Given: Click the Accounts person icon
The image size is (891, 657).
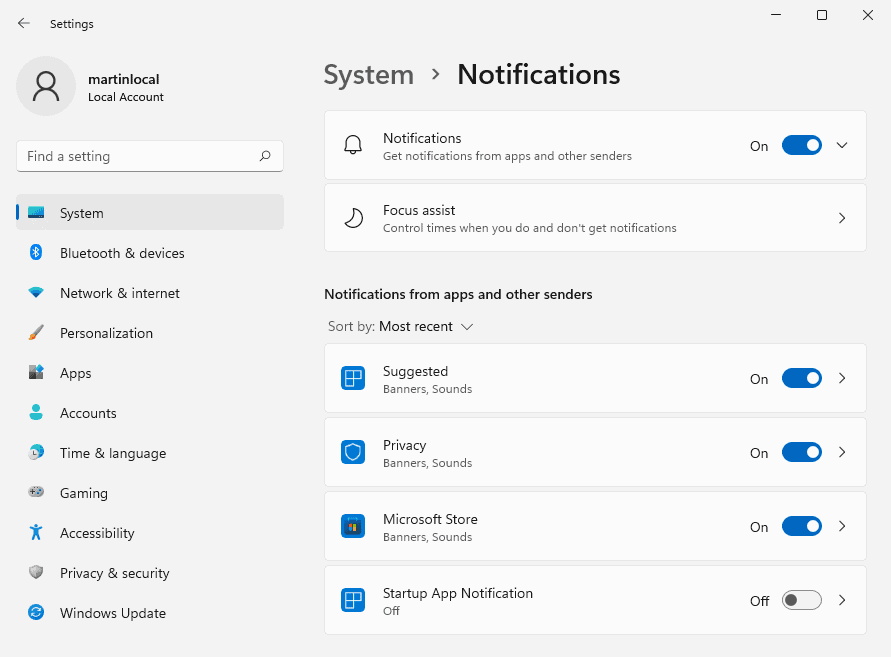Looking at the screenshot, I should pyautogui.click(x=36, y=412).
